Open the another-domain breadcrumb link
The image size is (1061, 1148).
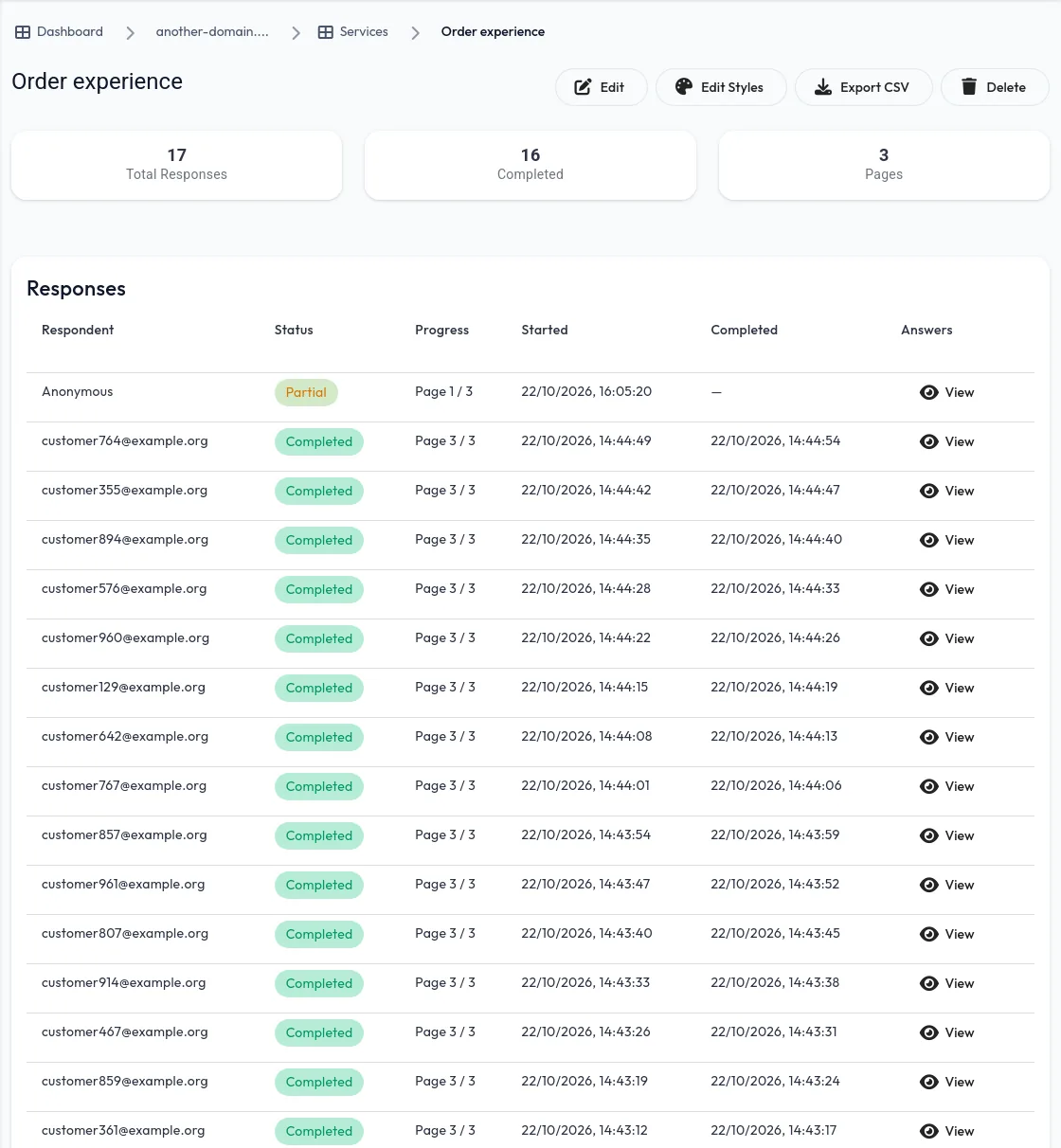tap(212, 32)
